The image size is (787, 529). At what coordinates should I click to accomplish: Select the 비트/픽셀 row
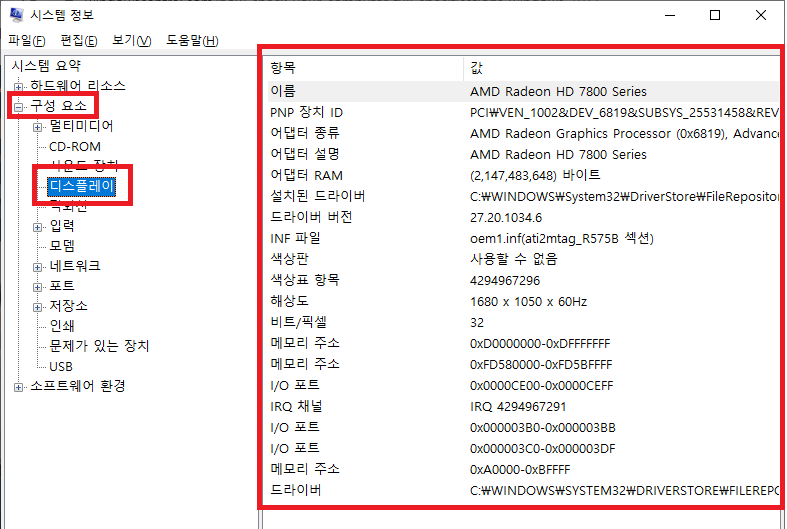523,323
